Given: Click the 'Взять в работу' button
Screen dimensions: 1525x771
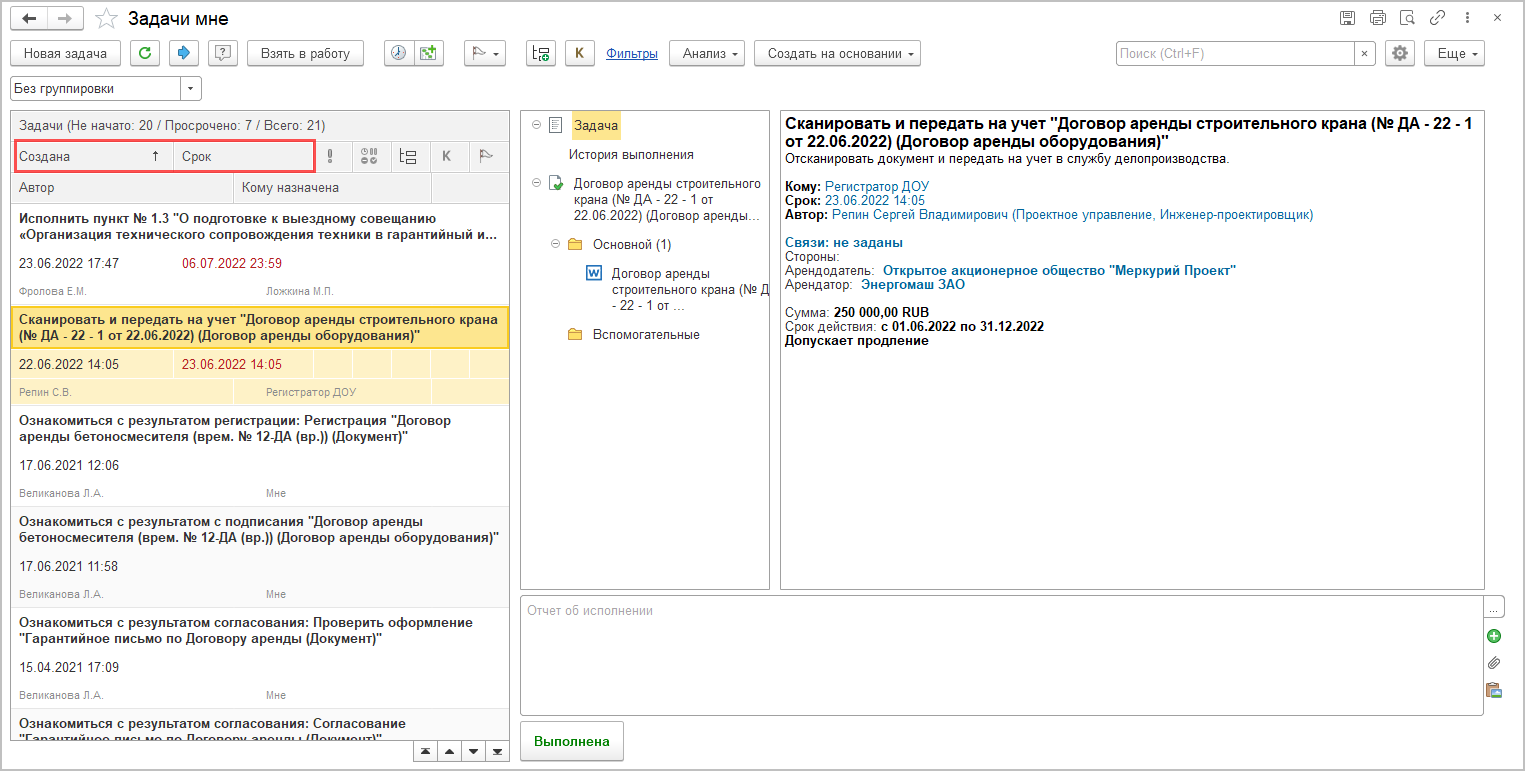Looking at the screenshot, I should point(305,53).
